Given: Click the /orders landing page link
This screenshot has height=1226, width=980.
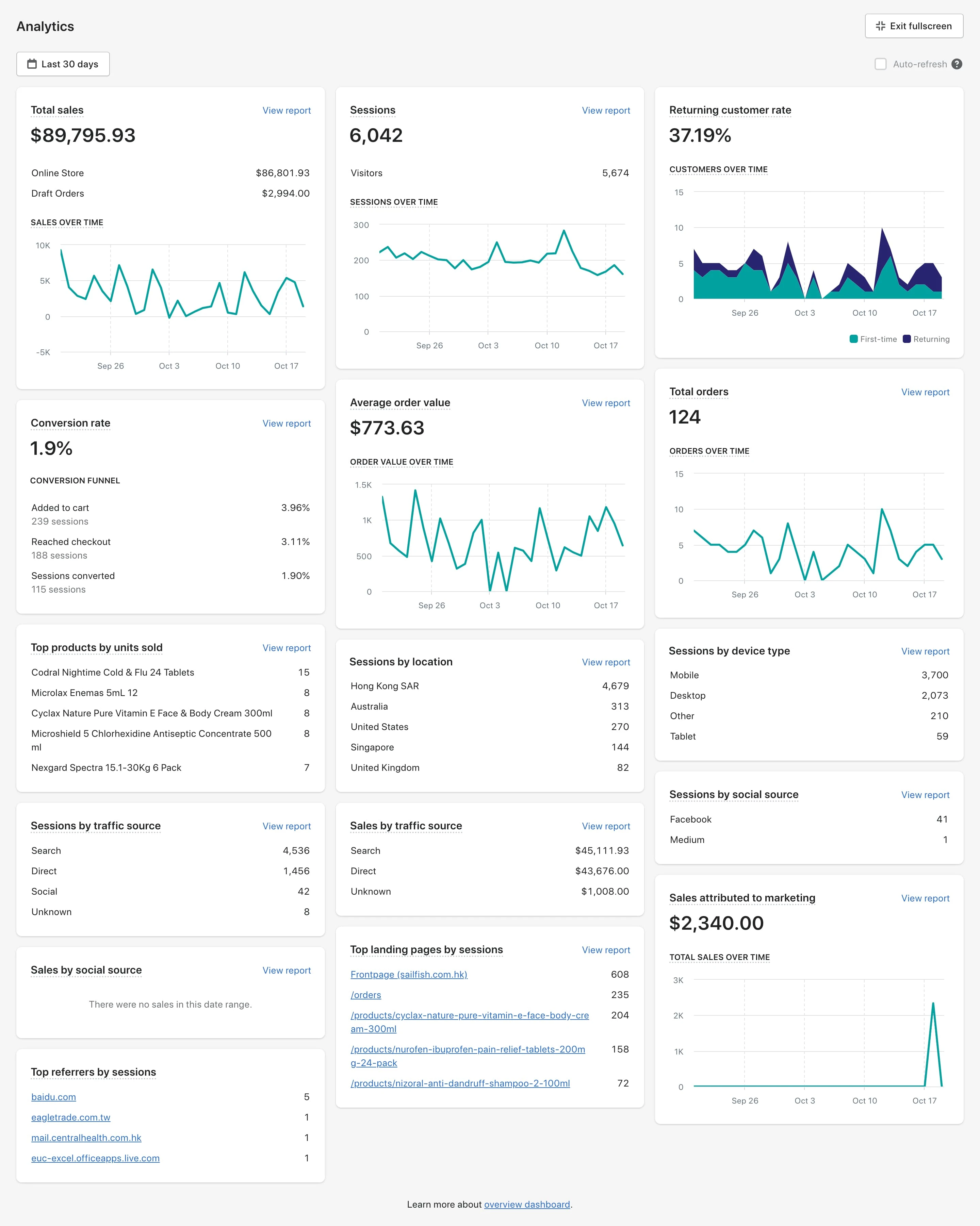Looking at the screenshot, I should [366, 995].
